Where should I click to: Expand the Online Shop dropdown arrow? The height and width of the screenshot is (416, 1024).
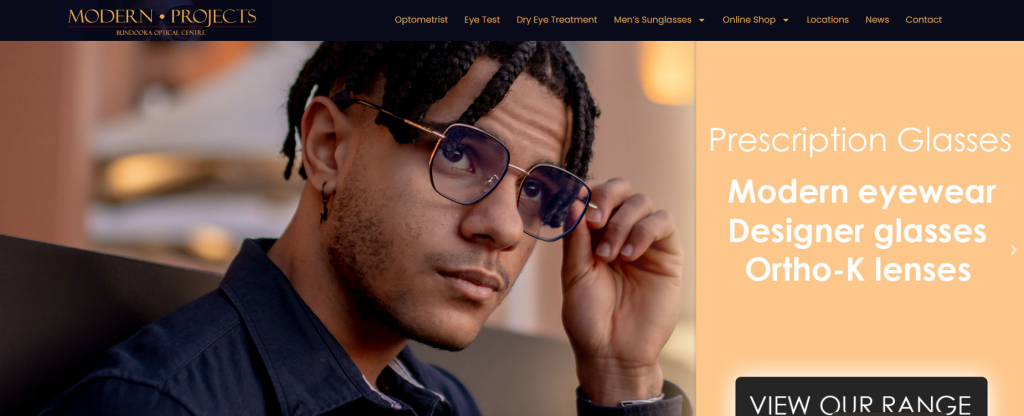pos(786,20)
